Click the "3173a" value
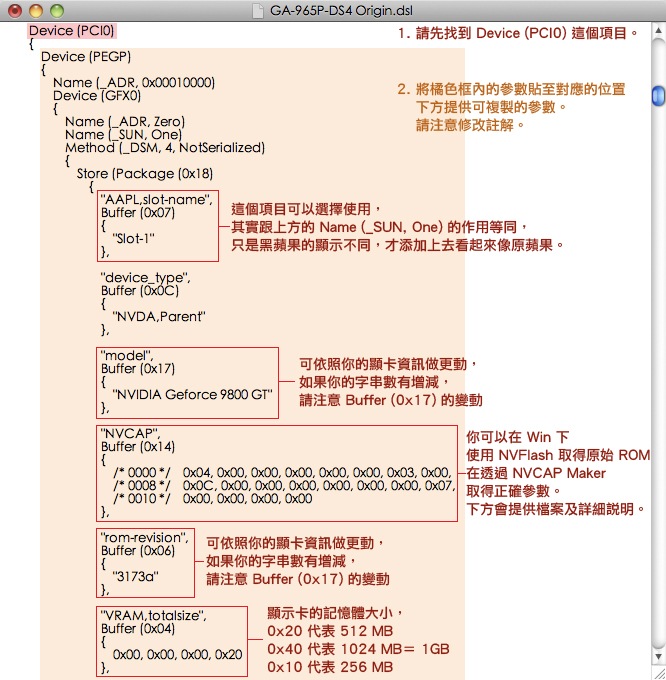 point(135,577)
